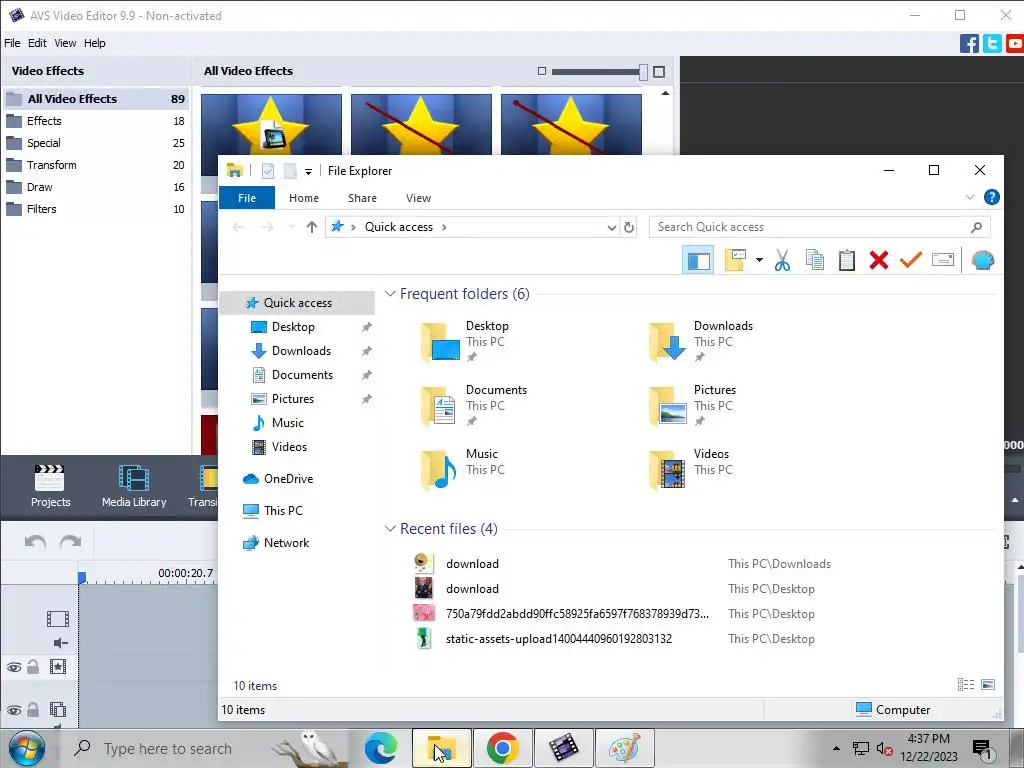Open the File tab in File Explorer

click(x=247, y=198)
